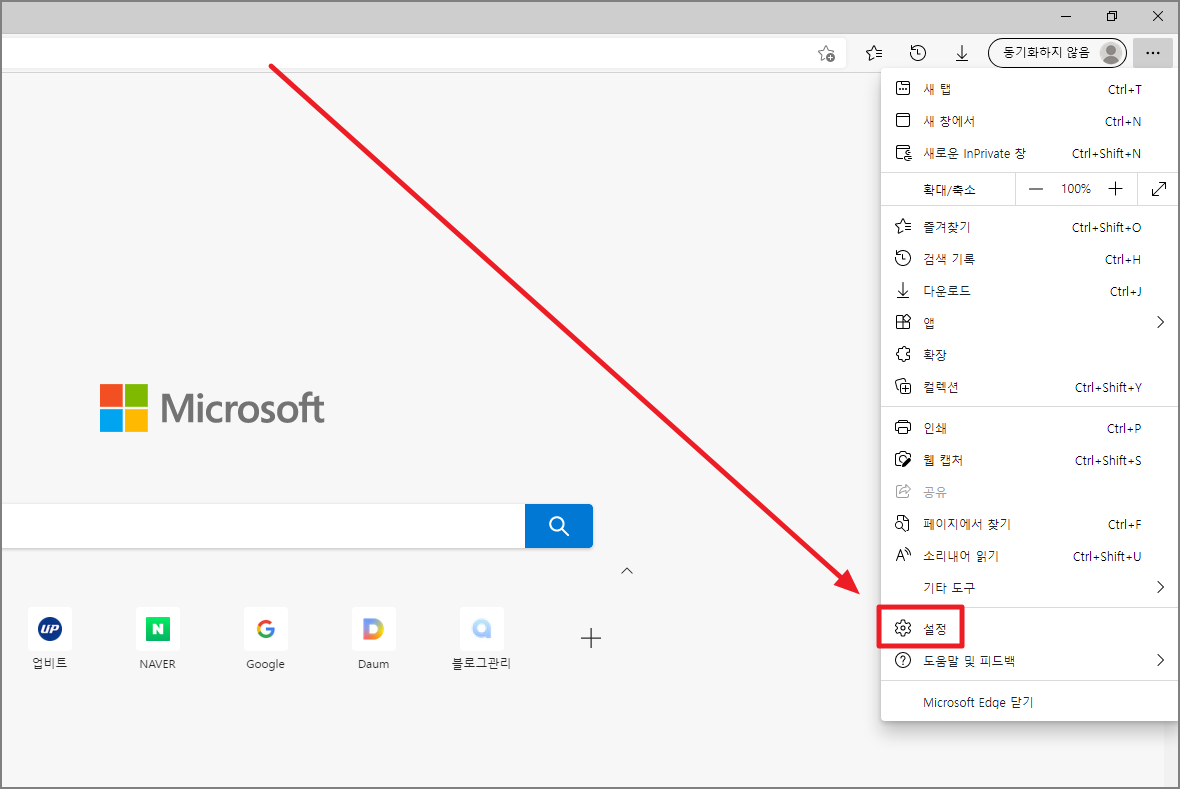This screenshot has width=1180, height=789.
Task: Expand the 기타 도구 submenu
Action: tap(1028, 588)
